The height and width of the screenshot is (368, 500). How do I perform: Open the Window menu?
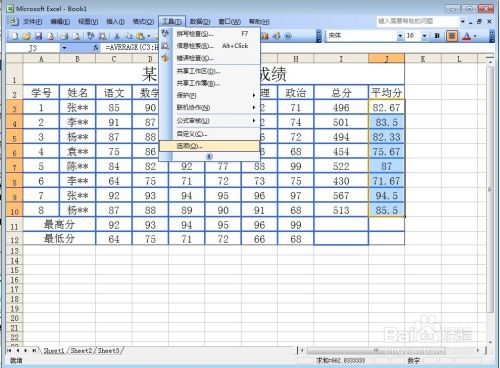point(230,21)
